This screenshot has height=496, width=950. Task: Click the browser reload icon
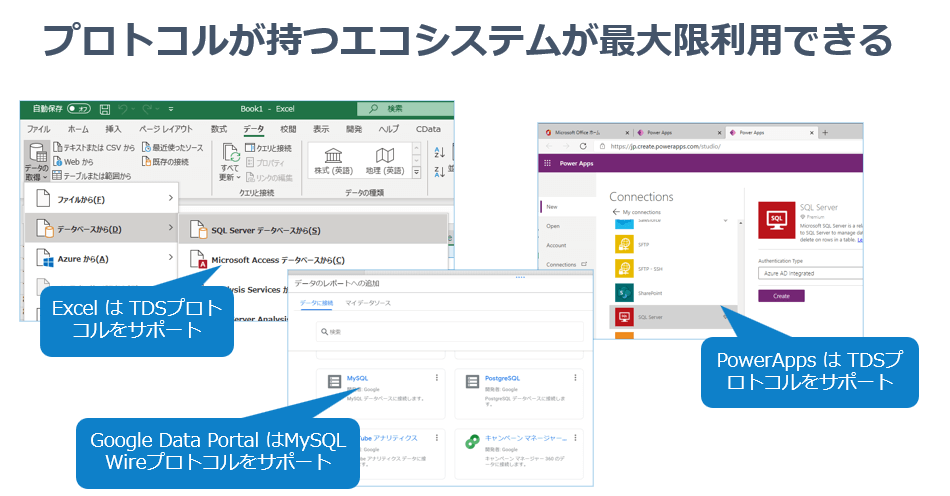[x=583, y=146]
